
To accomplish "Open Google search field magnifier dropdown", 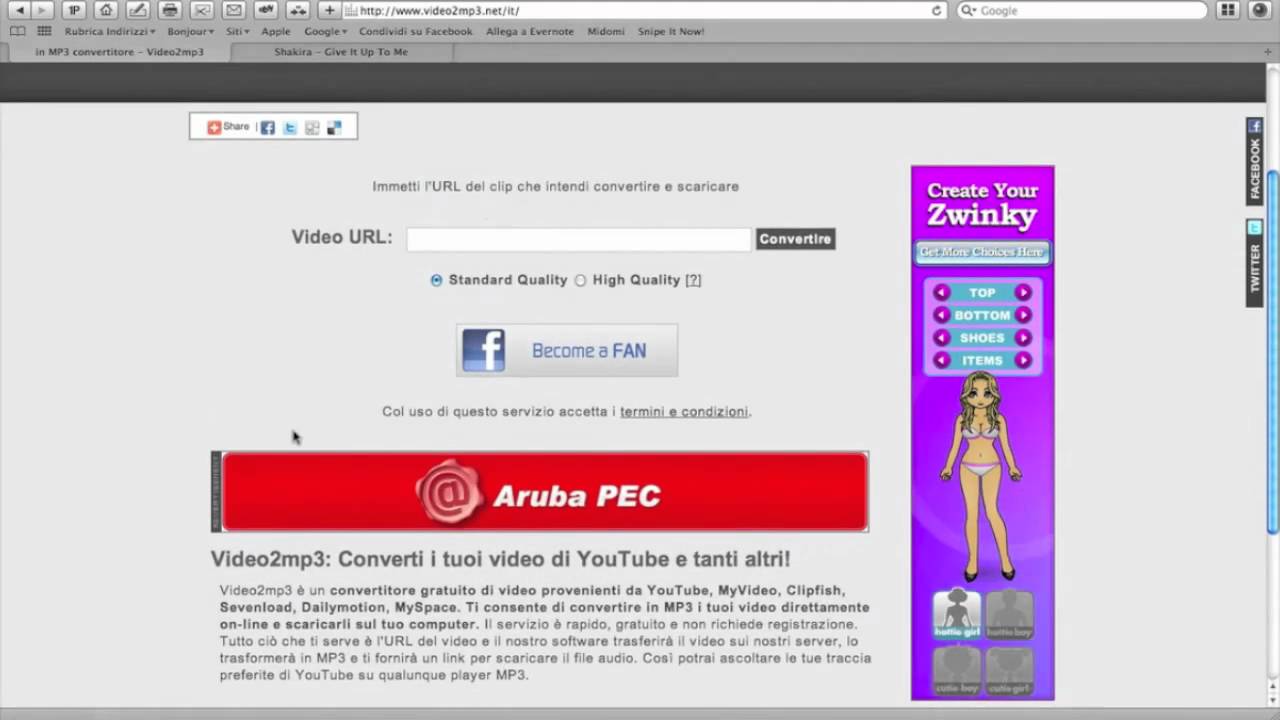I will click(x=968, y=10).
